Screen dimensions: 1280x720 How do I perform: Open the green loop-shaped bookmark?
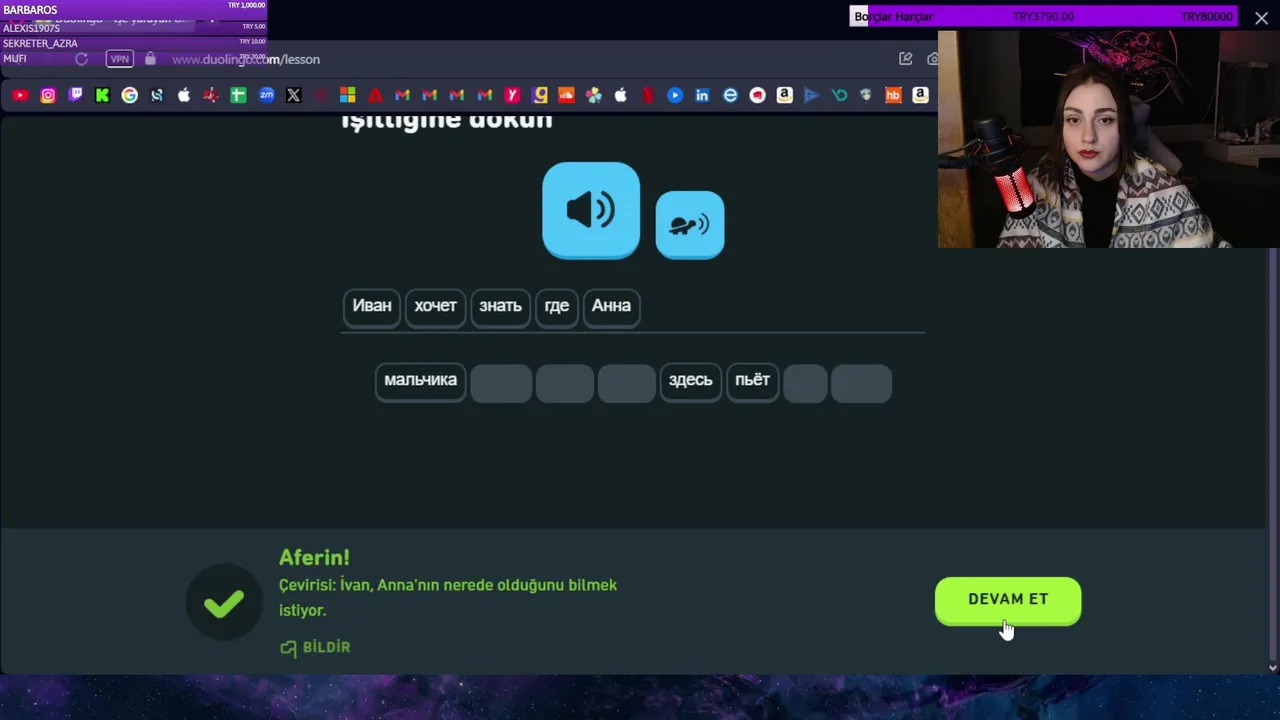pos(839,95)
